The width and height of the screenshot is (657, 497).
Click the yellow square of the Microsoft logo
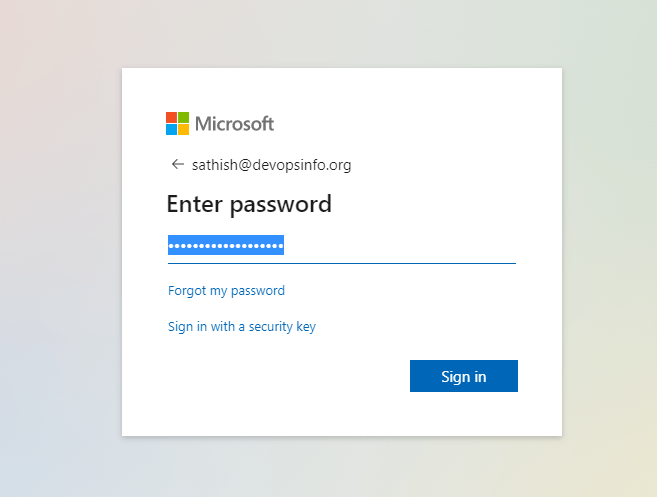tap(183, 130)
